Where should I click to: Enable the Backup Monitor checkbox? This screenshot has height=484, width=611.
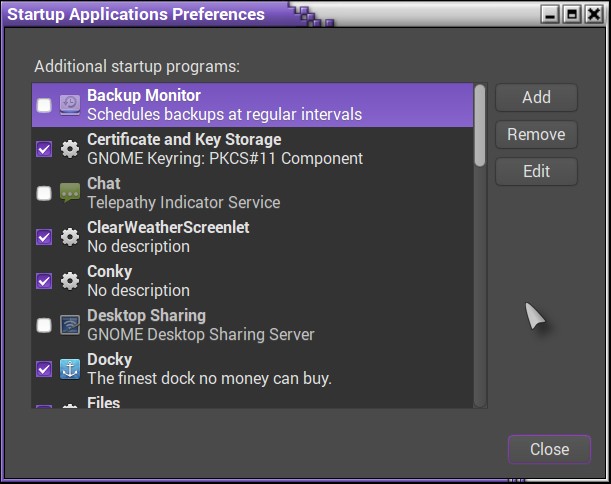tap(44, 105)
